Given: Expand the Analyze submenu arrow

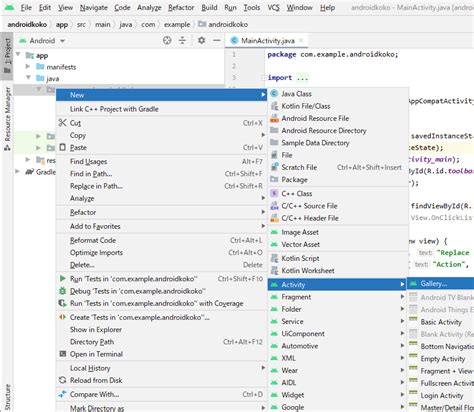Looking at the screenshot, I should click(x=263, y=198).
